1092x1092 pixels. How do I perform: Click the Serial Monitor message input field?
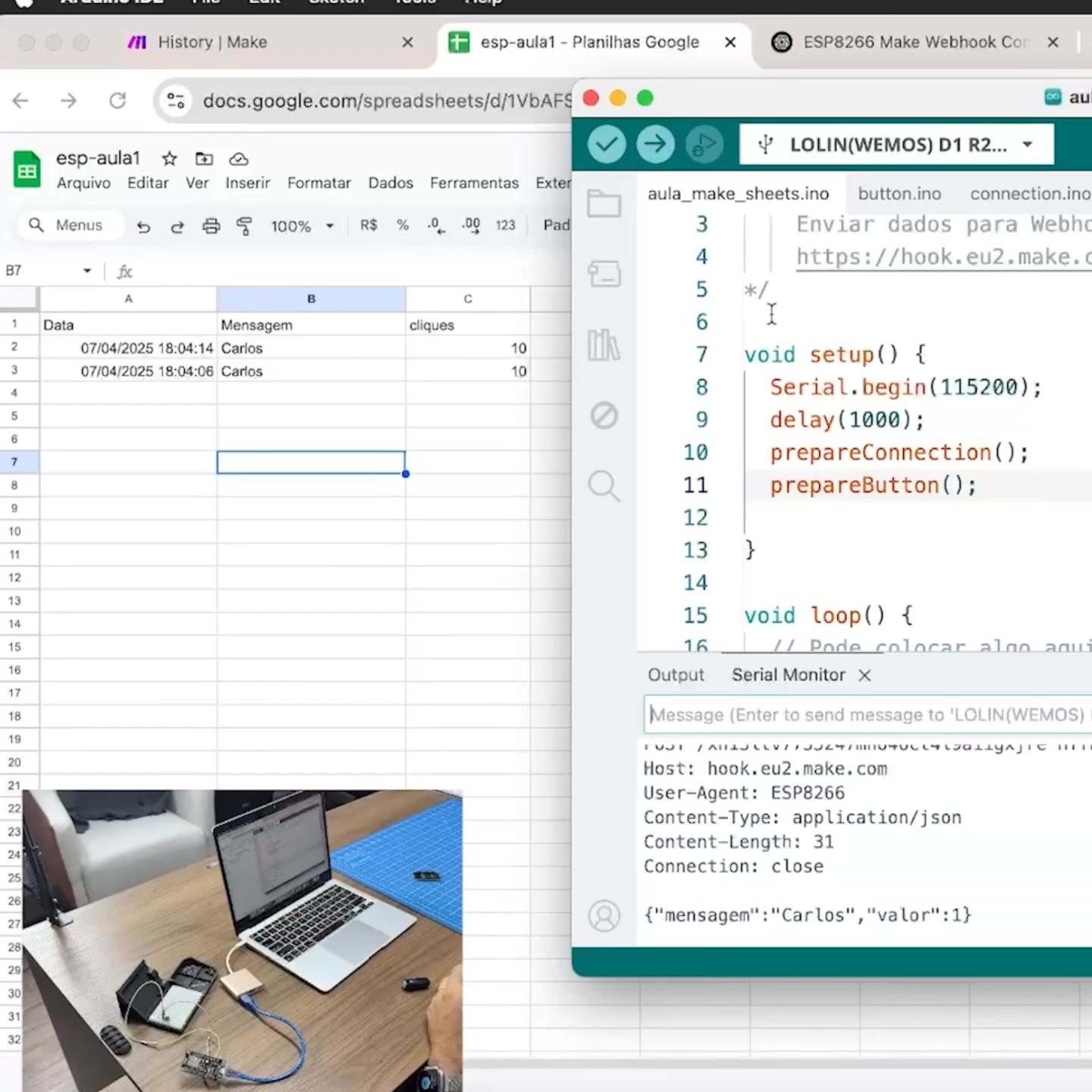868,715
